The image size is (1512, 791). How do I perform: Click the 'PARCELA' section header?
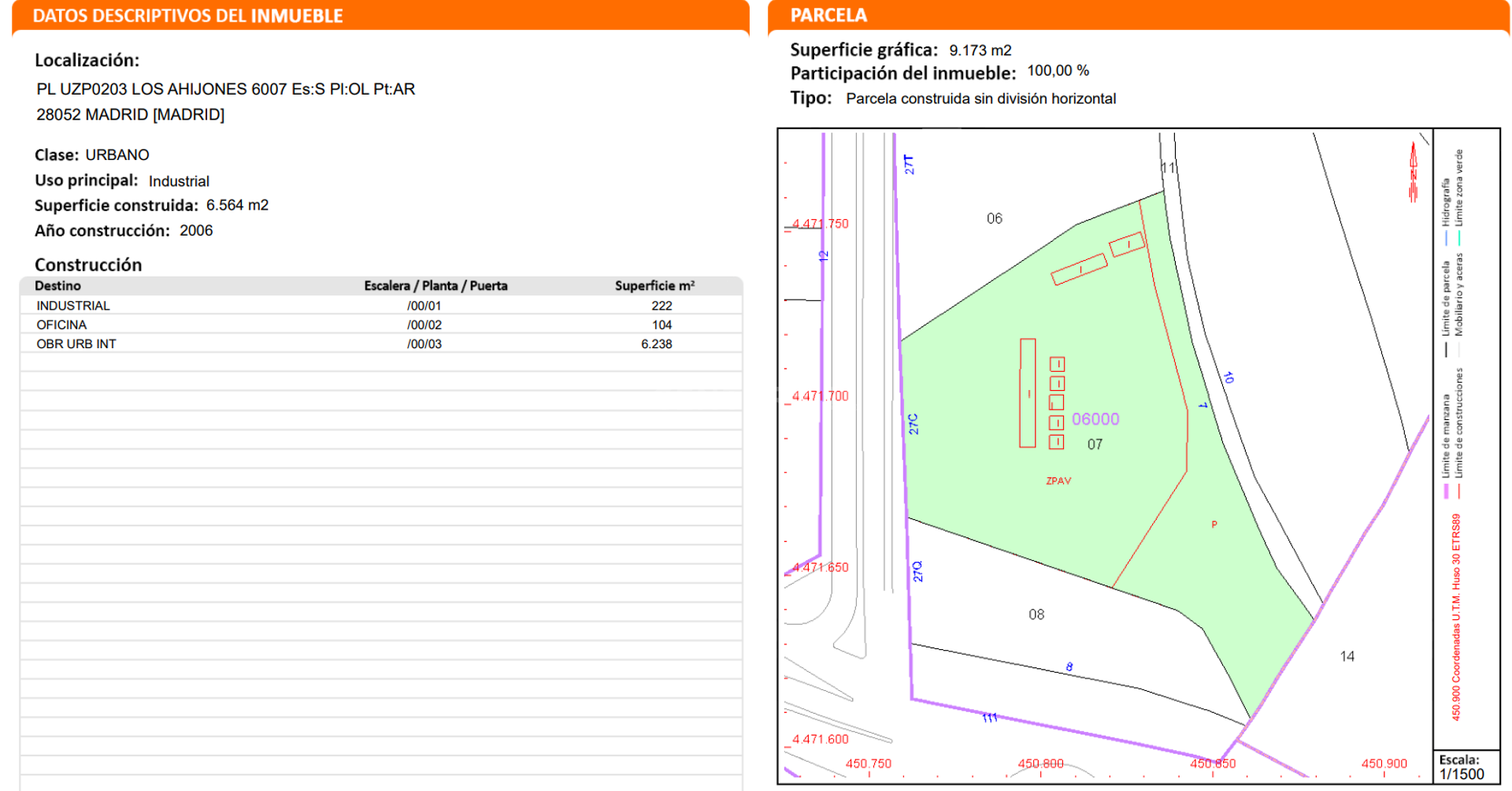click(828, 16)
